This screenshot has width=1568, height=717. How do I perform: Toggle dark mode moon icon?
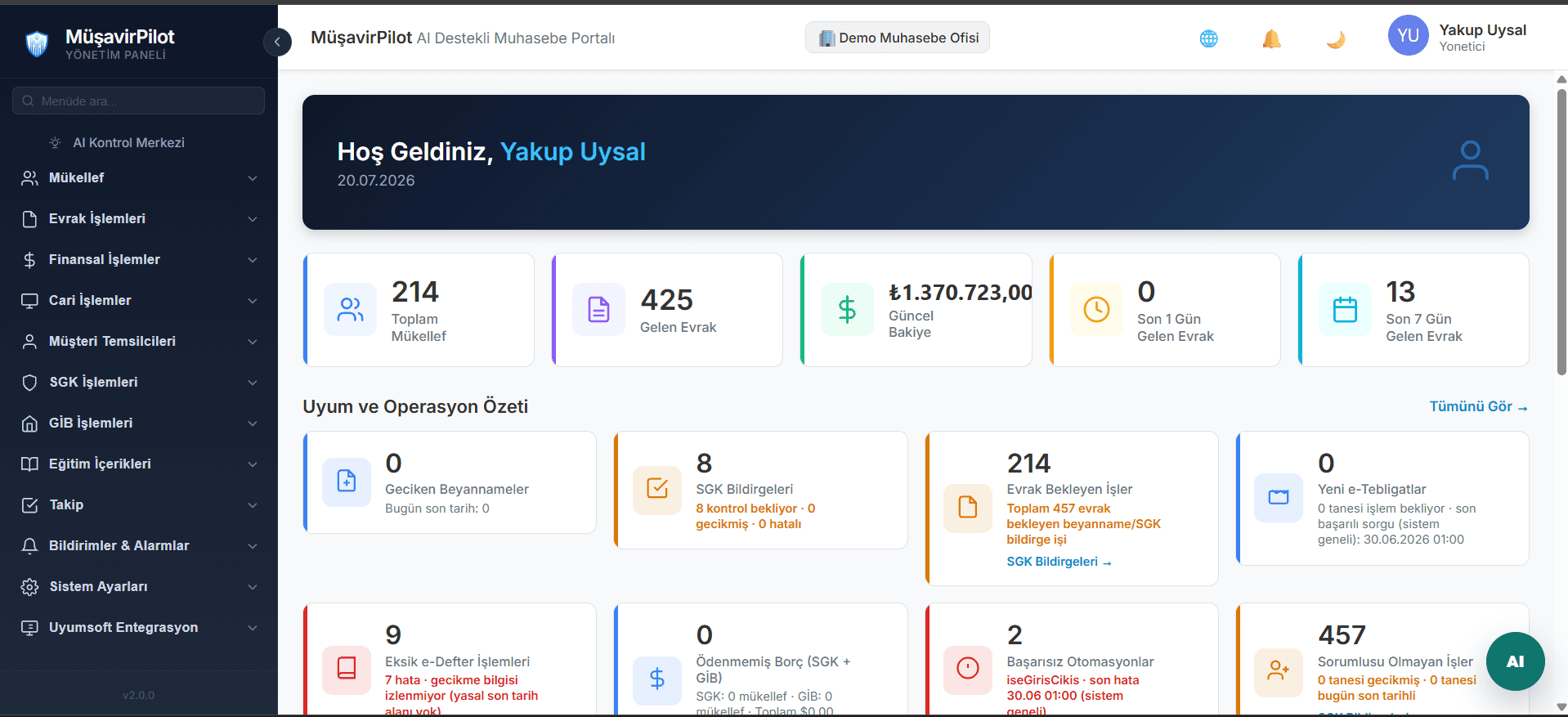(x=1336, y=38)
